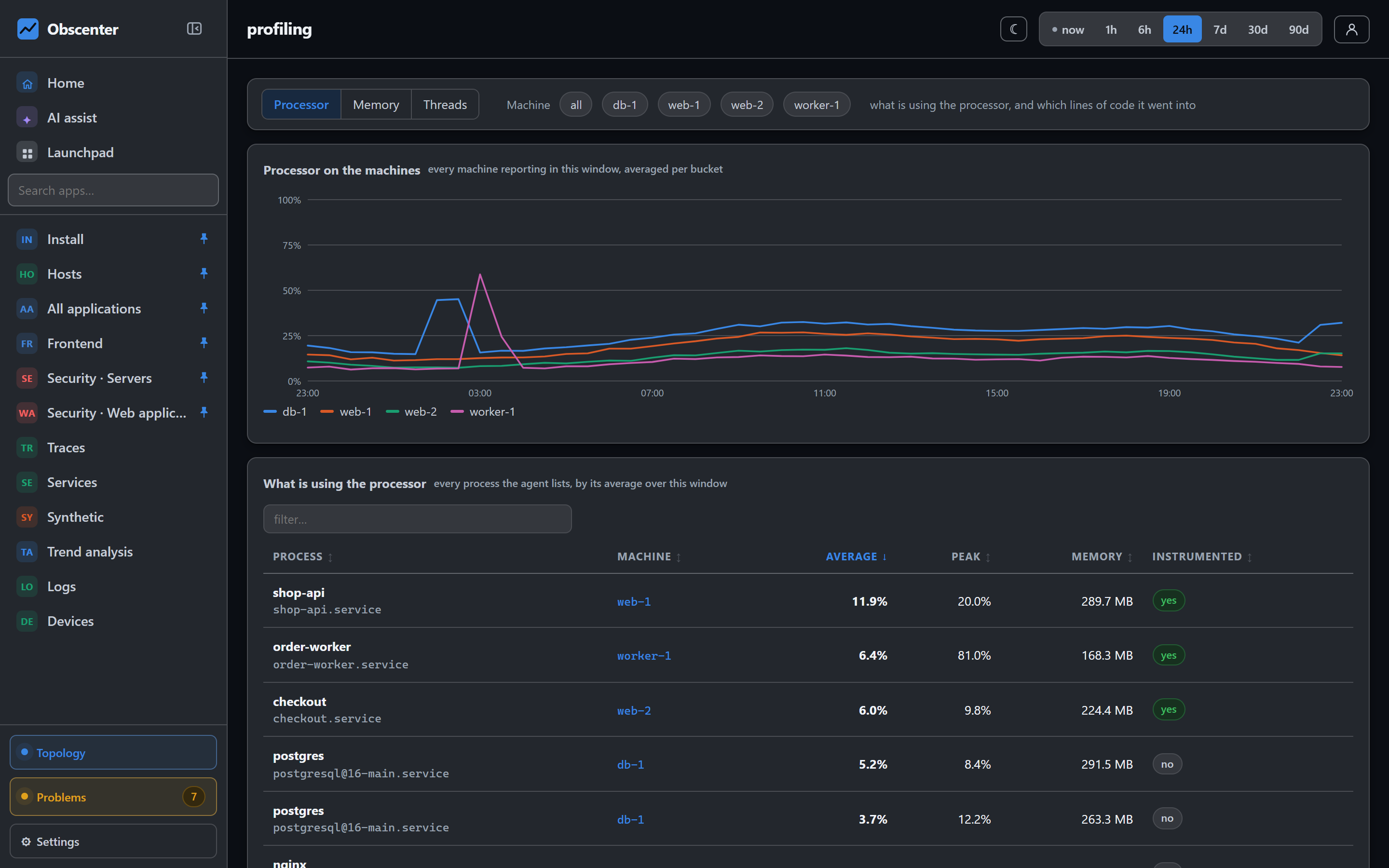
Task: Sort table by Machine column
Action: pos(649,557)
